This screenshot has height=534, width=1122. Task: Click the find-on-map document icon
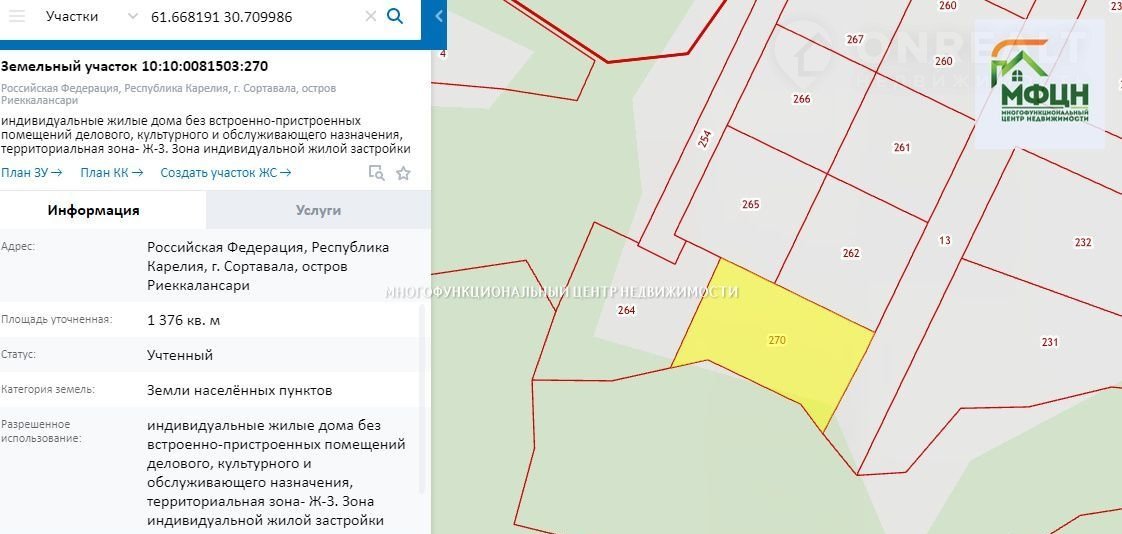376,173
